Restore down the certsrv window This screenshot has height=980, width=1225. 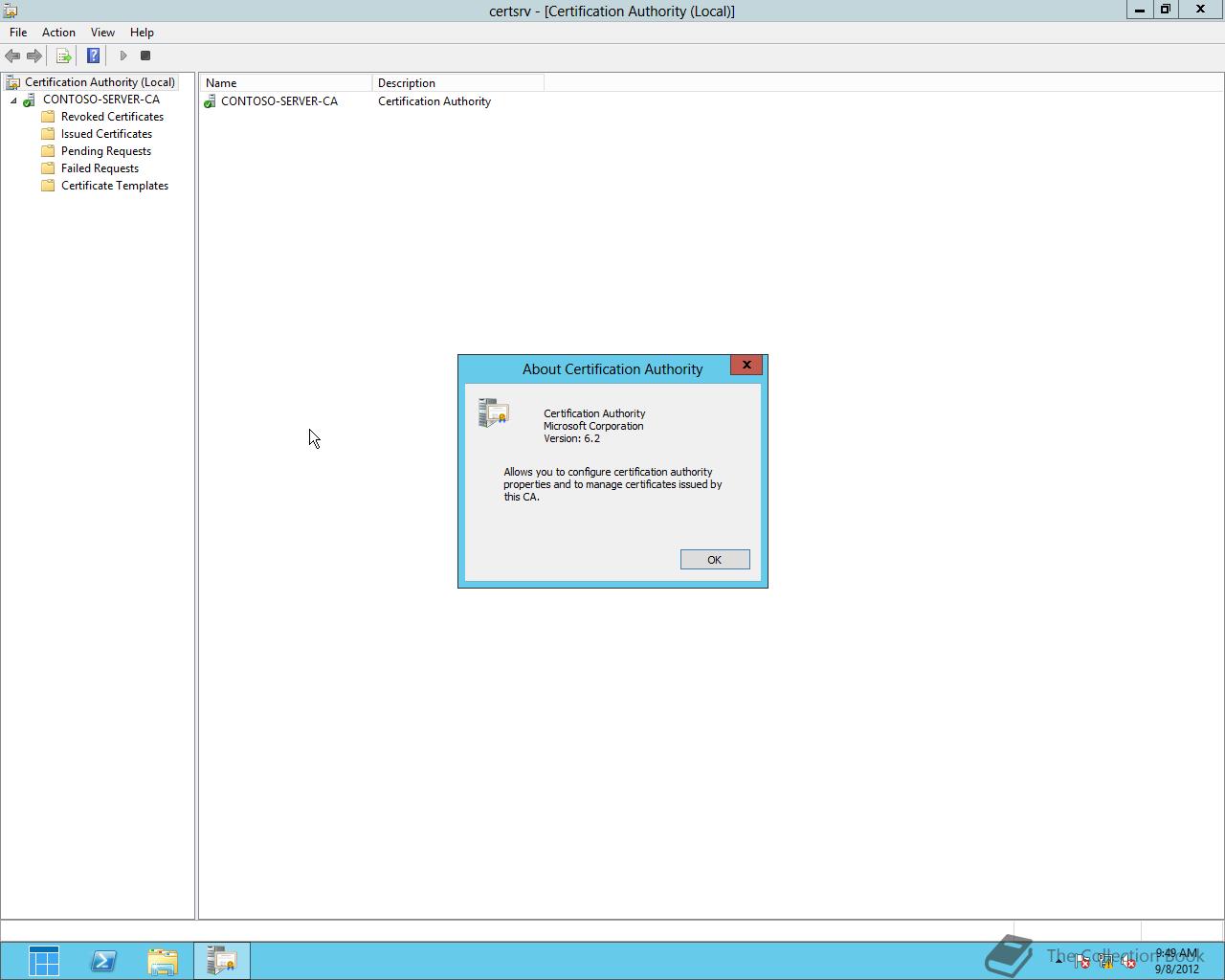coord(1165,10)
